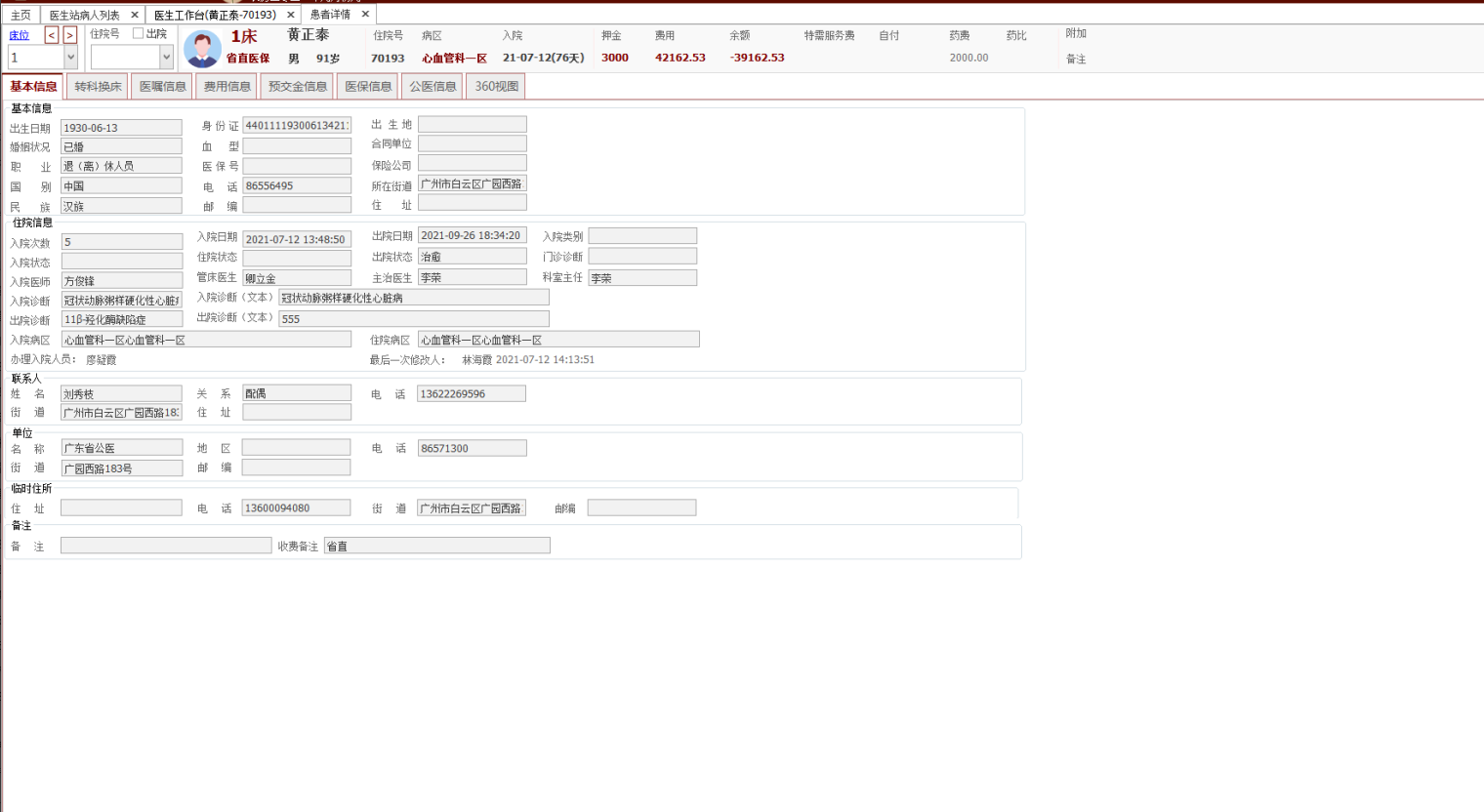Click the patient avatar icon

coord(202,49)
